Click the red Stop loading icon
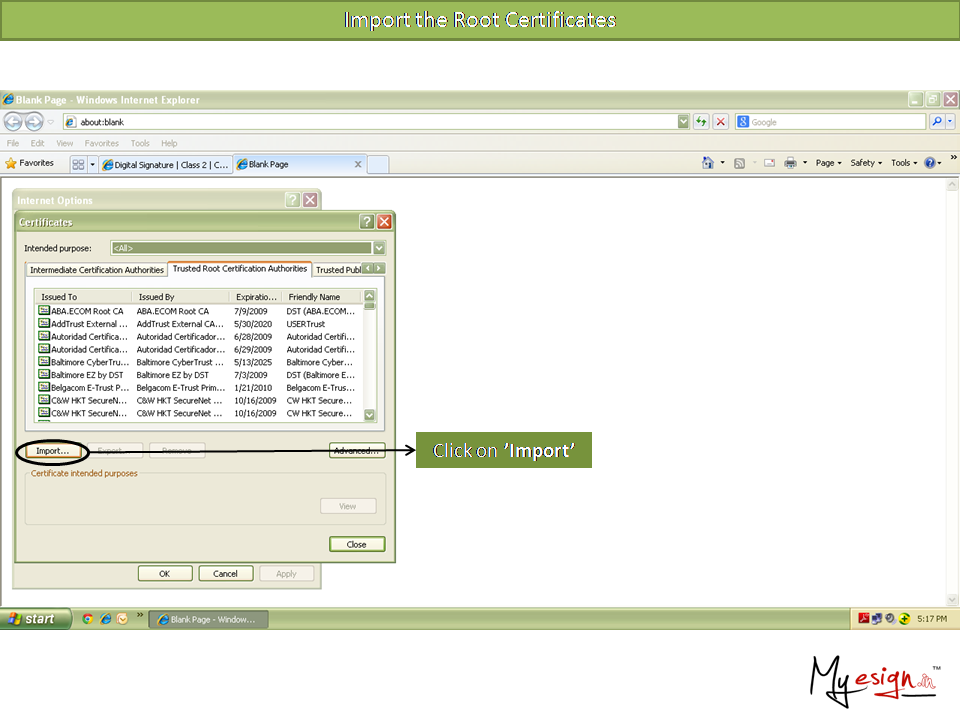Image resolution: width=960 pixels, height=720 pixels. (720, 122)
